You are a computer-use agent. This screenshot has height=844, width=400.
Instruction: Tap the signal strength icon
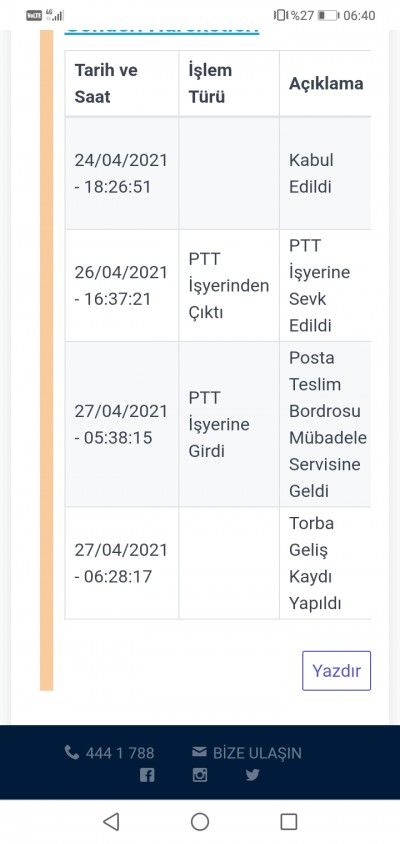point(55,15)
